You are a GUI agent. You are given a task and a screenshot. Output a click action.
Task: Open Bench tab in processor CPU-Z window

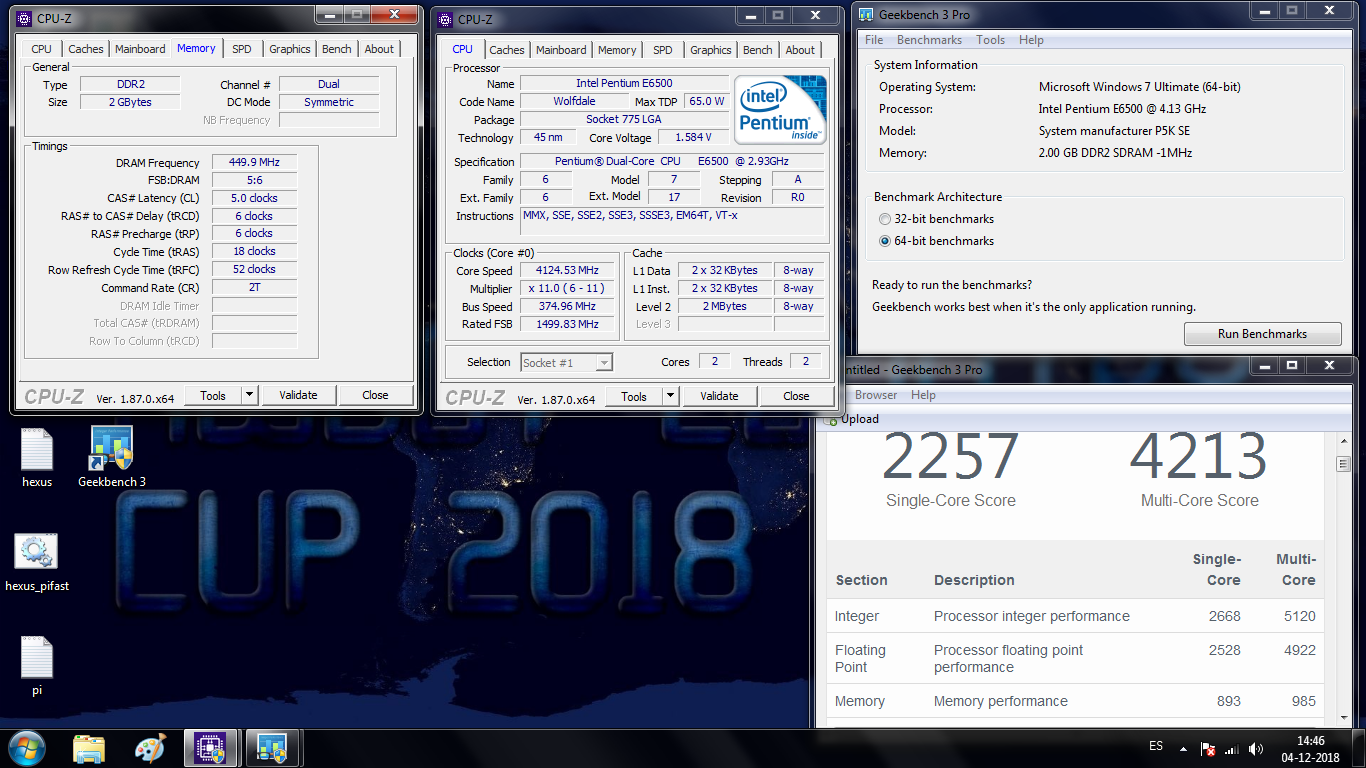tap(758, 50)
